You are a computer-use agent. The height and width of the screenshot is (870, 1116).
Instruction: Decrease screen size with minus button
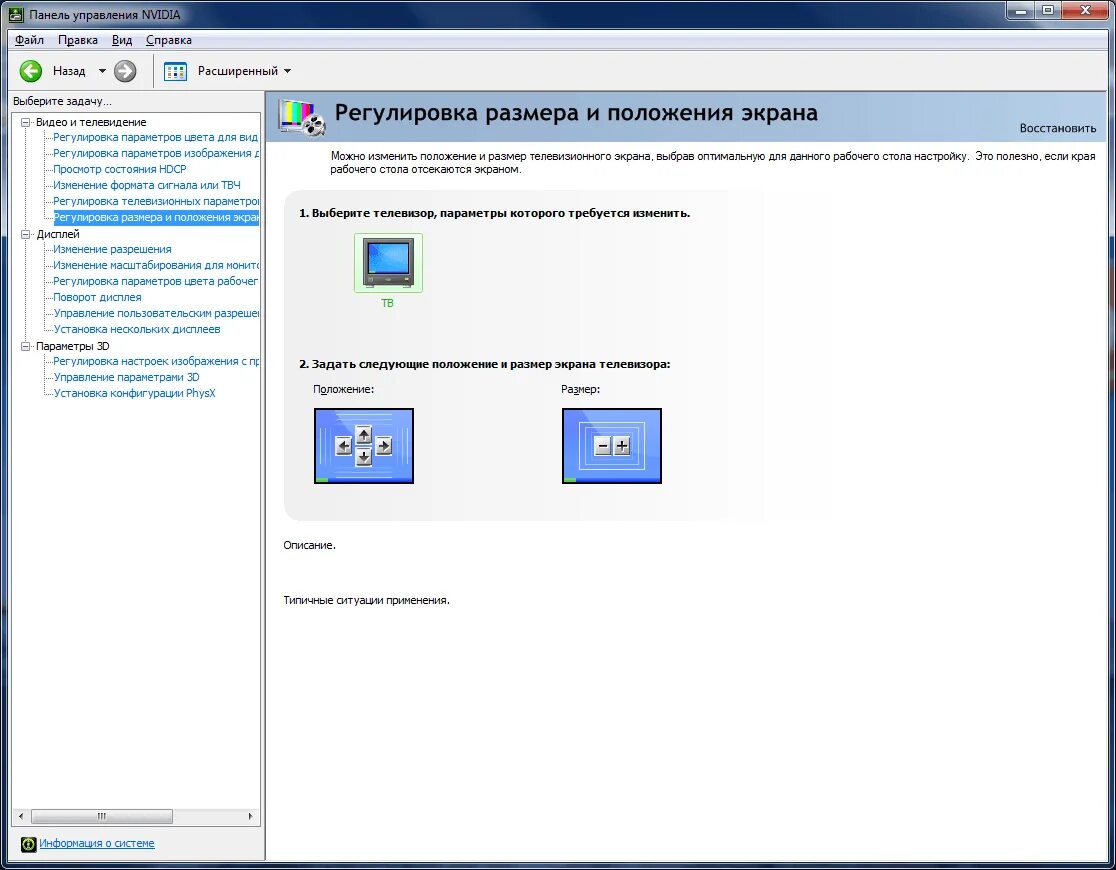point(603,446)
